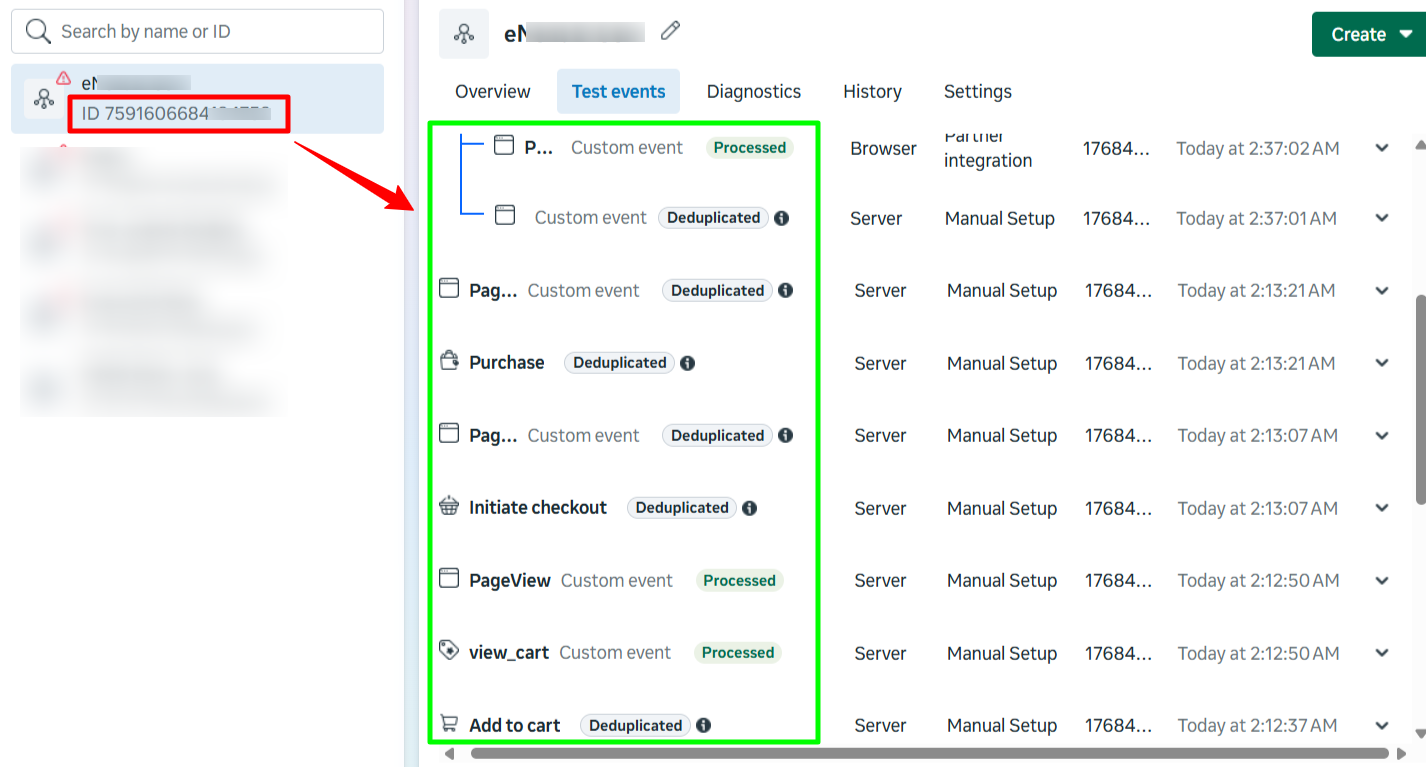Expand the Purchase event row

(x=1382, y=363)
